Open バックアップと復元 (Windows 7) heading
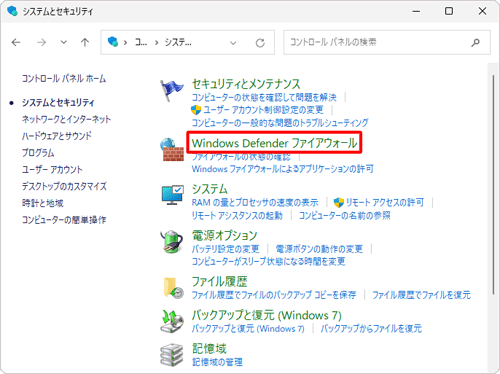The image size is (500, 374). (267, 315)
